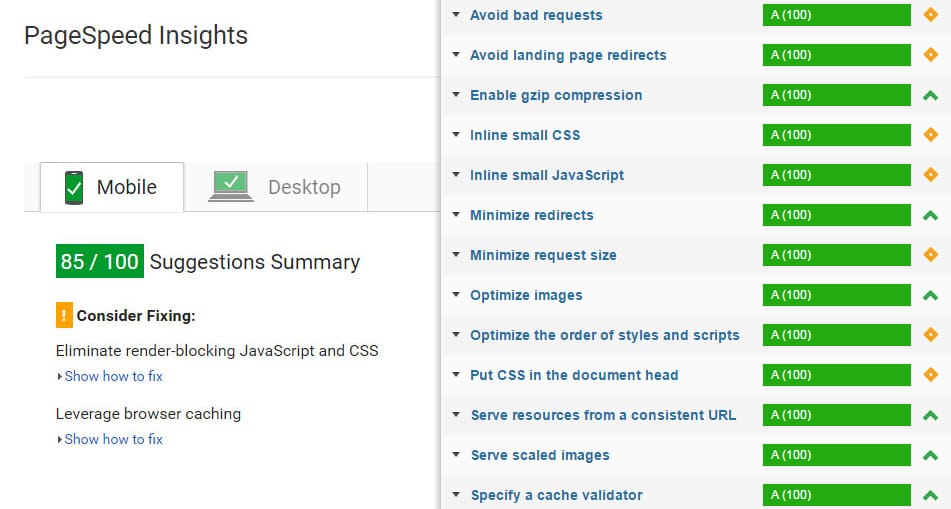Expand the Minimize request size arrow
The height and width of the screenshot is (509, 951).
tap(456, 255)
